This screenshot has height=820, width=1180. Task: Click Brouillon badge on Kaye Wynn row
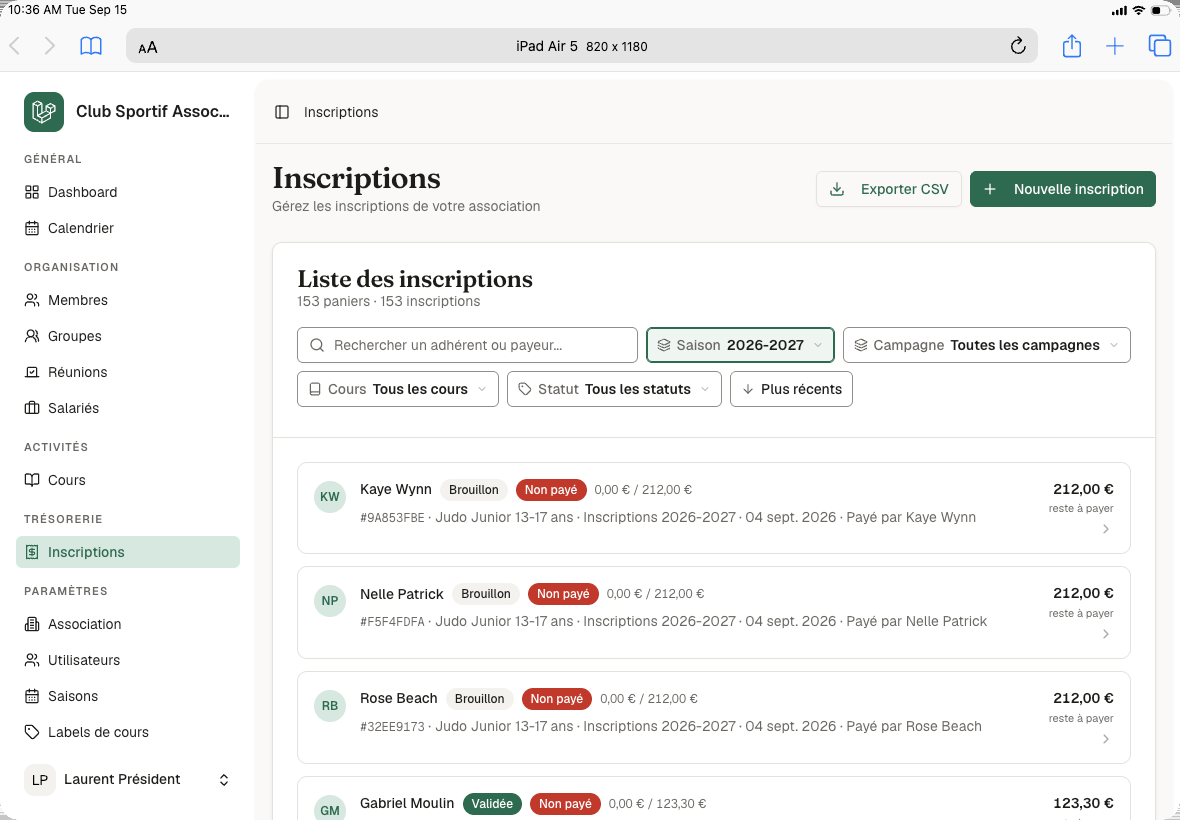tap(473, 490)
